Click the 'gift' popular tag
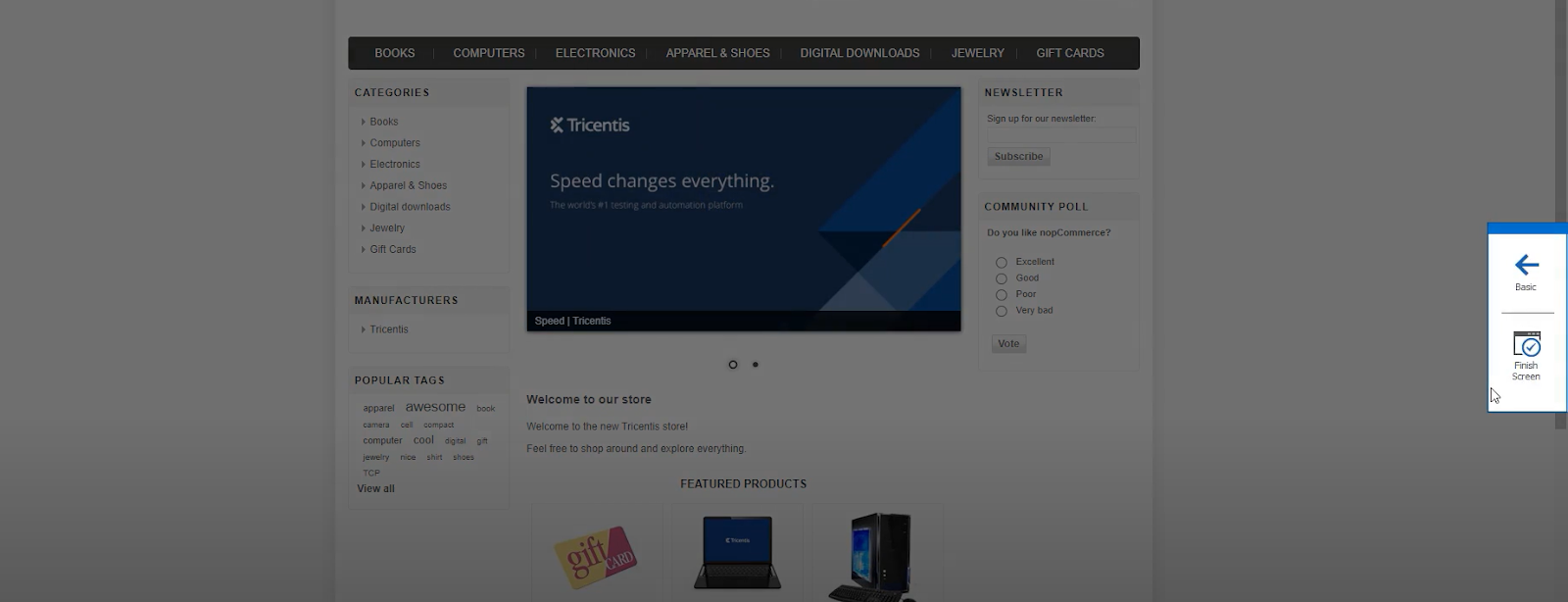This screenshot has width=1568, height=602. click(482, 441)
